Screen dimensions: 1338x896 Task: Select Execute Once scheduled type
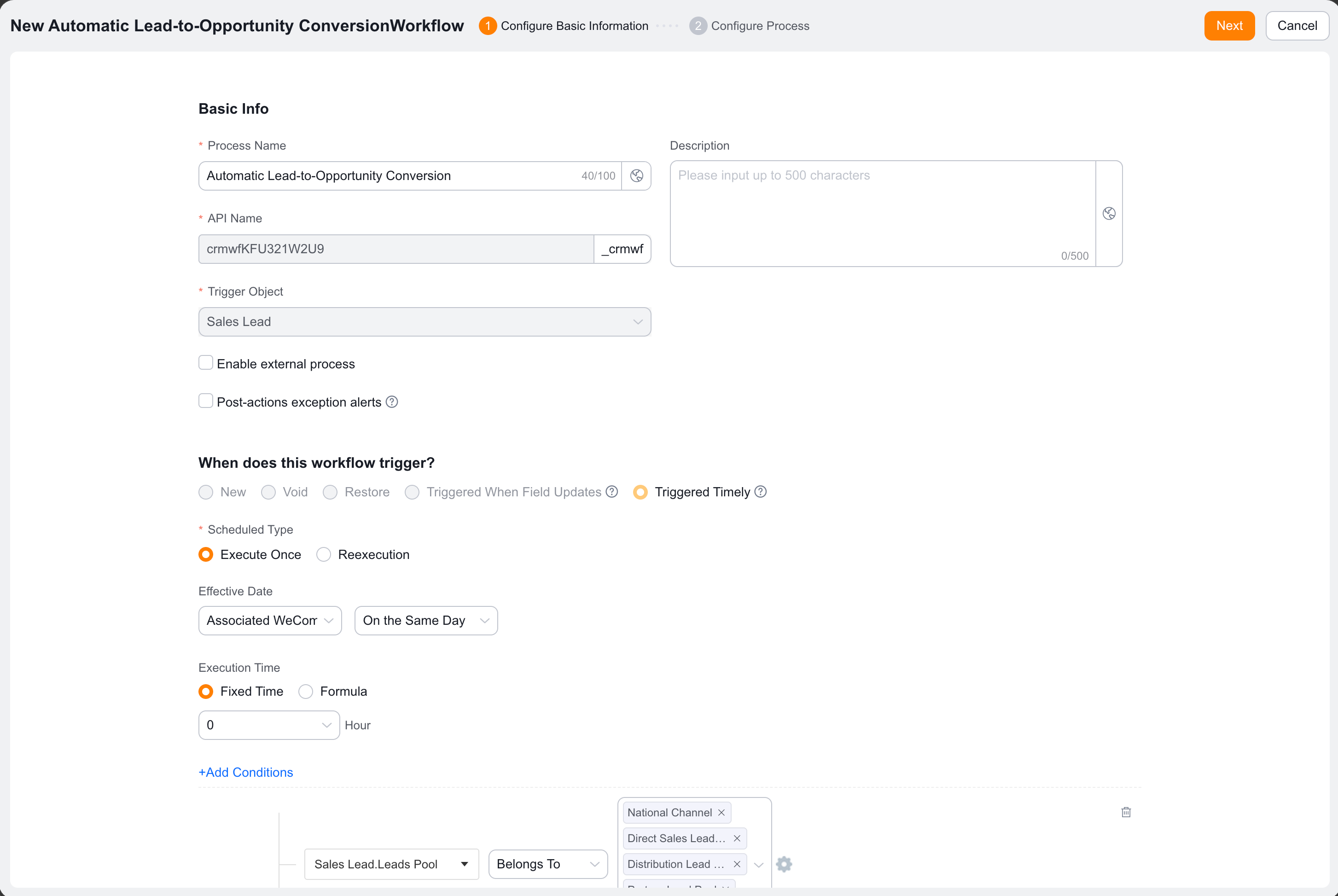pos(206,554)
